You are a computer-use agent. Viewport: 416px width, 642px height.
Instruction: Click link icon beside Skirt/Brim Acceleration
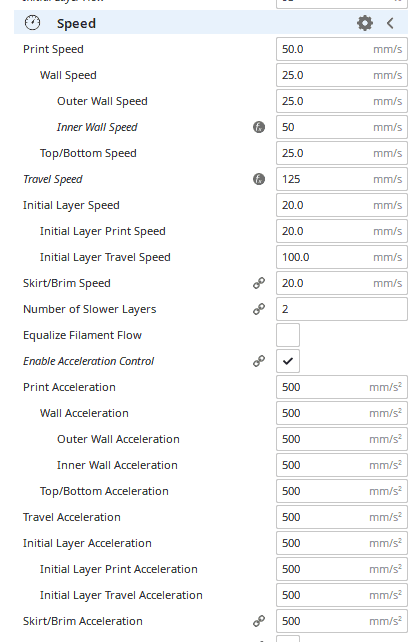(259, 621)
